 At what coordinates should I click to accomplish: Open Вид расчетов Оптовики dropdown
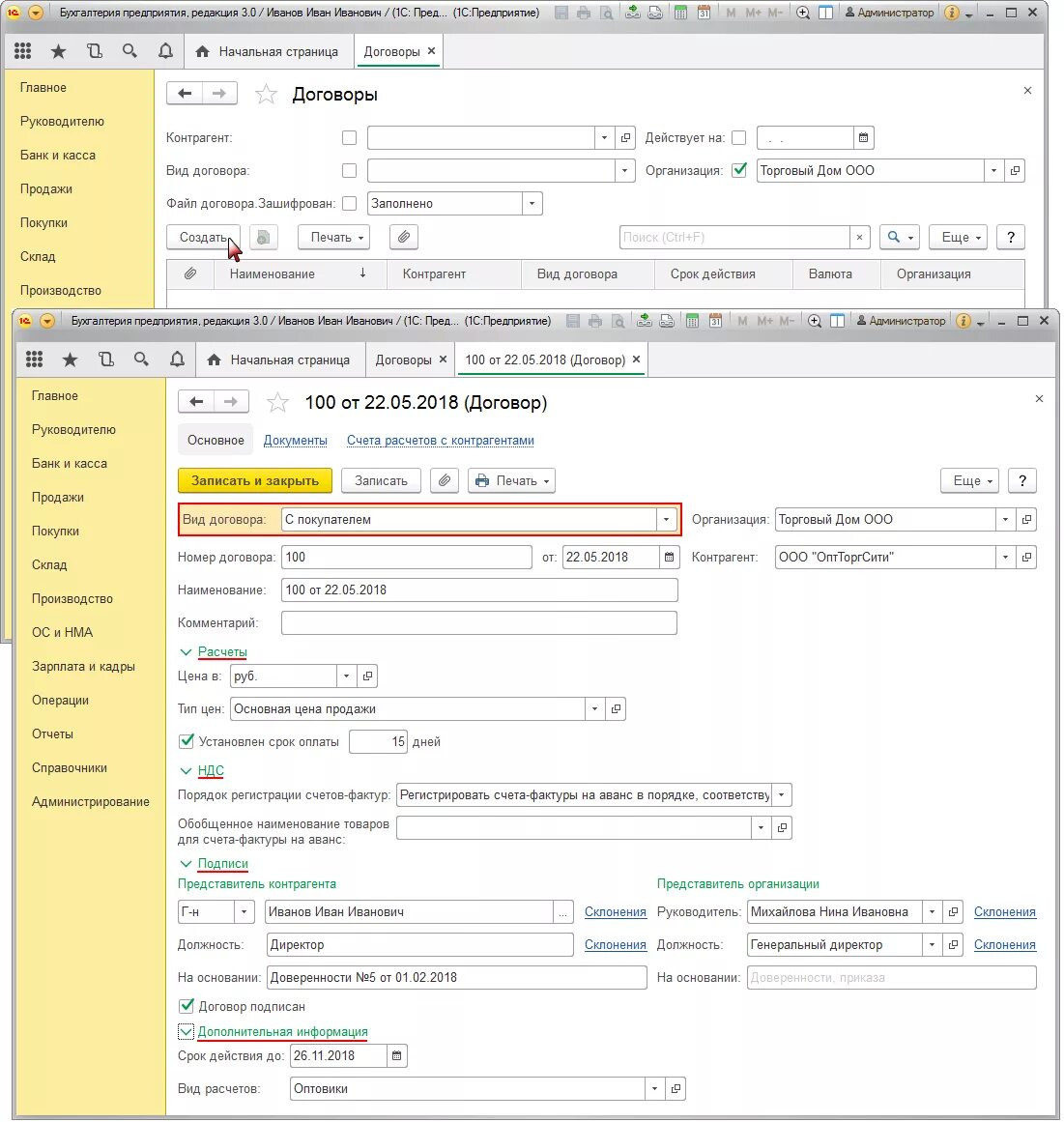[654, 1088]
